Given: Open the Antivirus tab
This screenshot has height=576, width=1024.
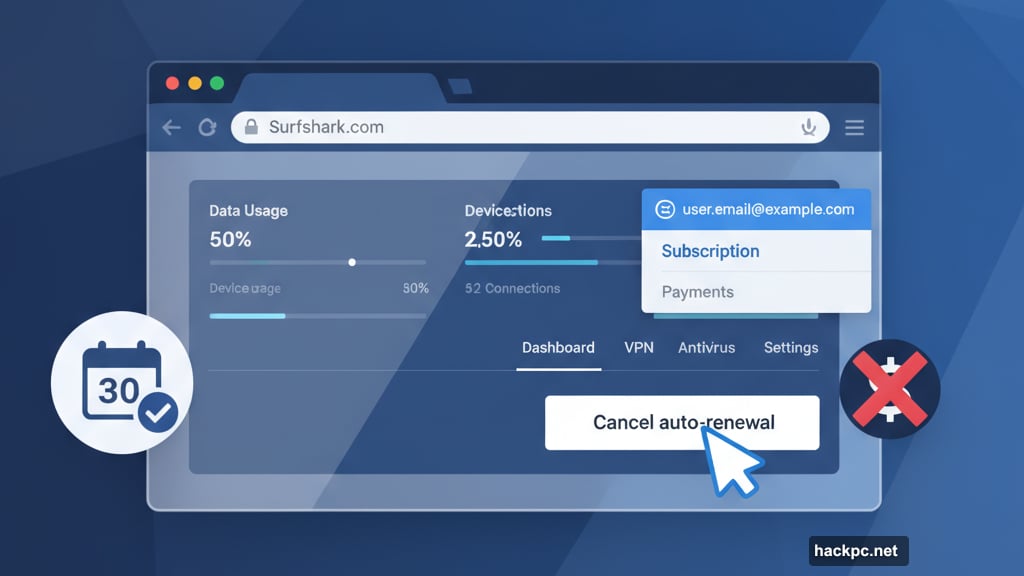Looking at the screenshot, I should click(706, 348).
